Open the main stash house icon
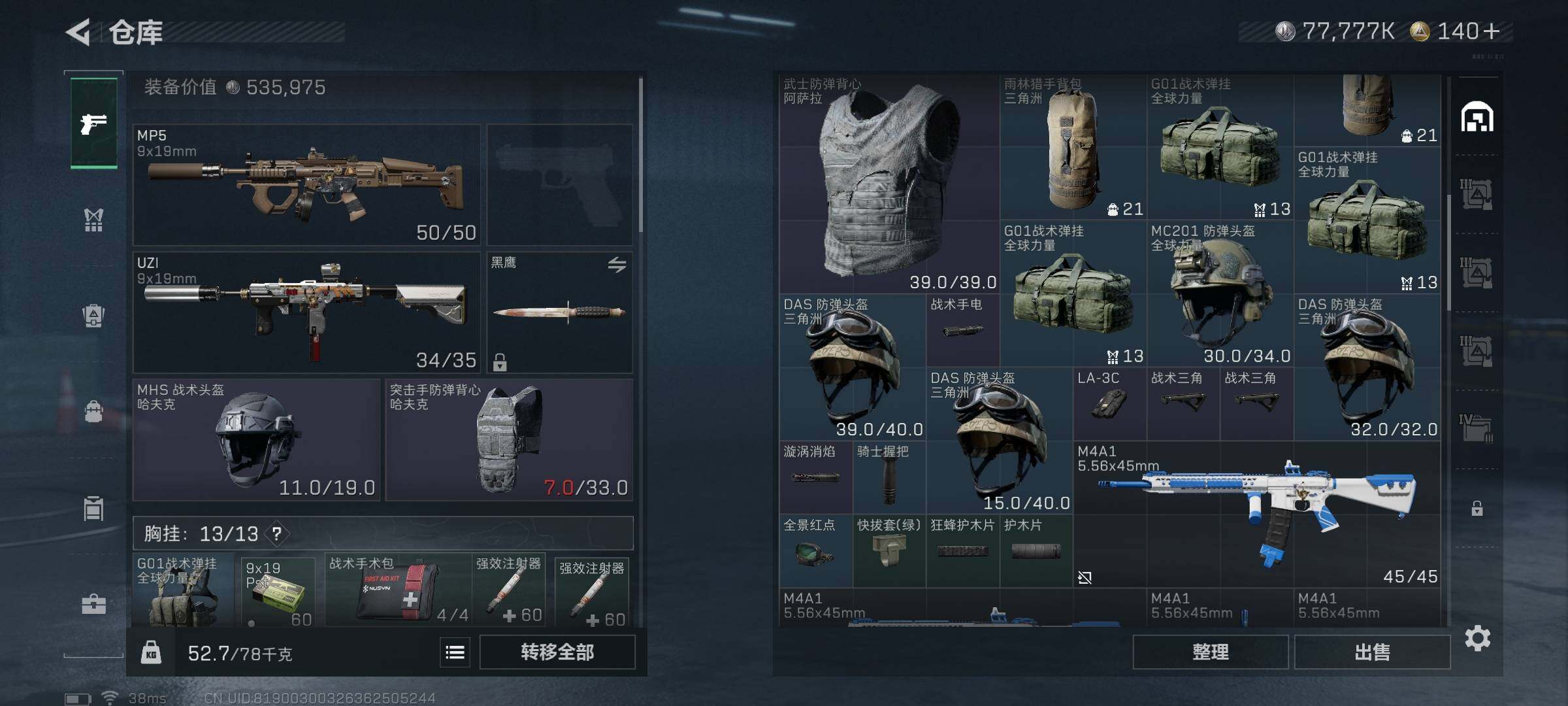 [1477, 117]
